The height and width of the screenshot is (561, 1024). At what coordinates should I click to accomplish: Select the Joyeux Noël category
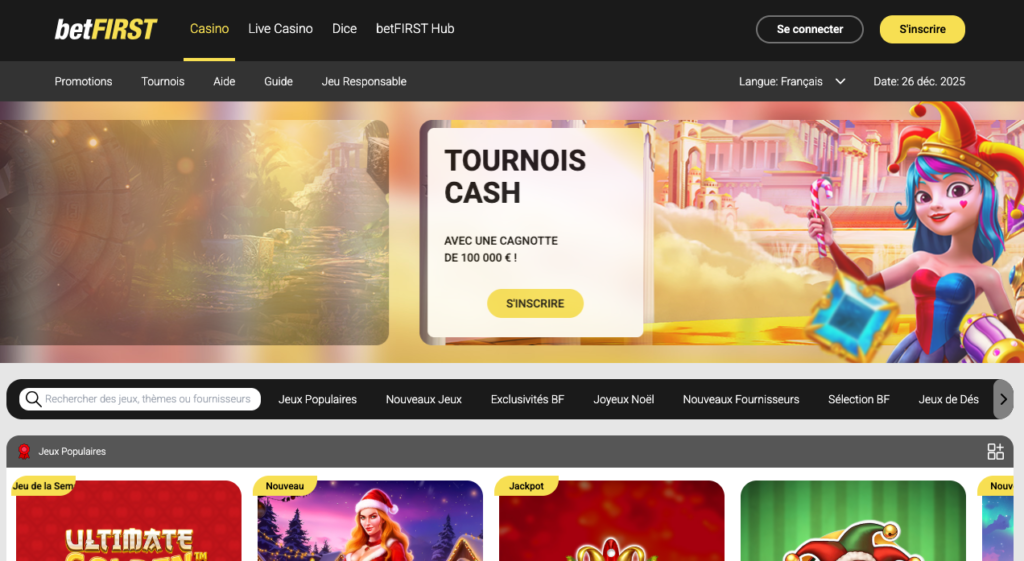[x=623, y=399]
